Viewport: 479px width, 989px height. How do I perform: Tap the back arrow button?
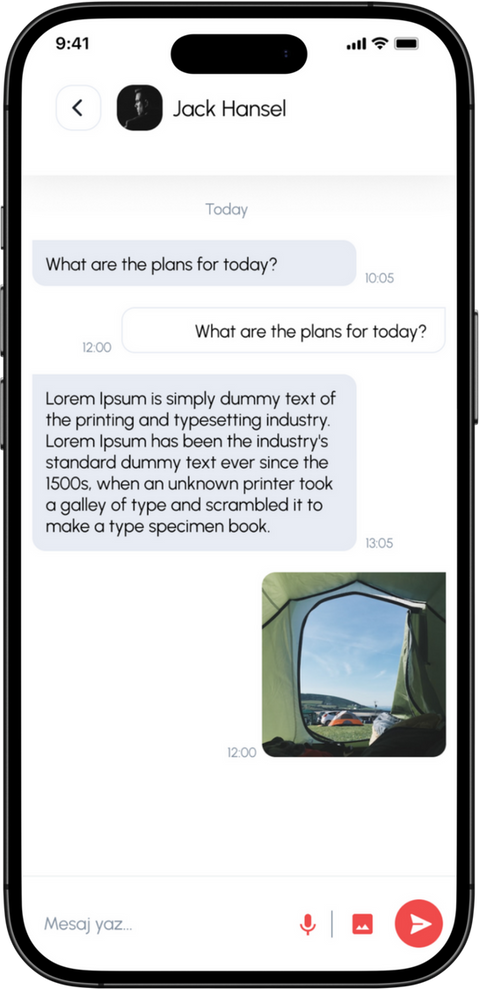coord(78,108)
